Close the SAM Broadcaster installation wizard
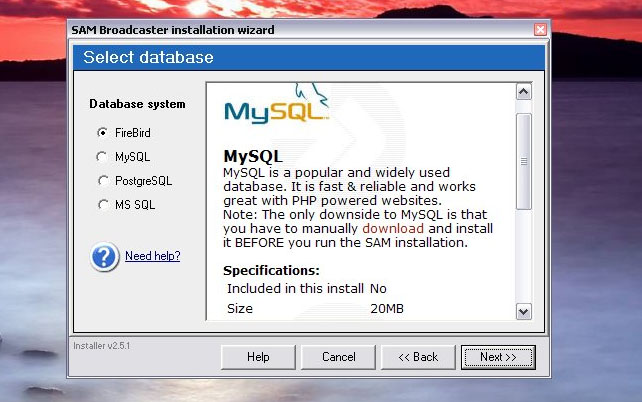Viewport: 642px width, 402px height. (540, 29)
